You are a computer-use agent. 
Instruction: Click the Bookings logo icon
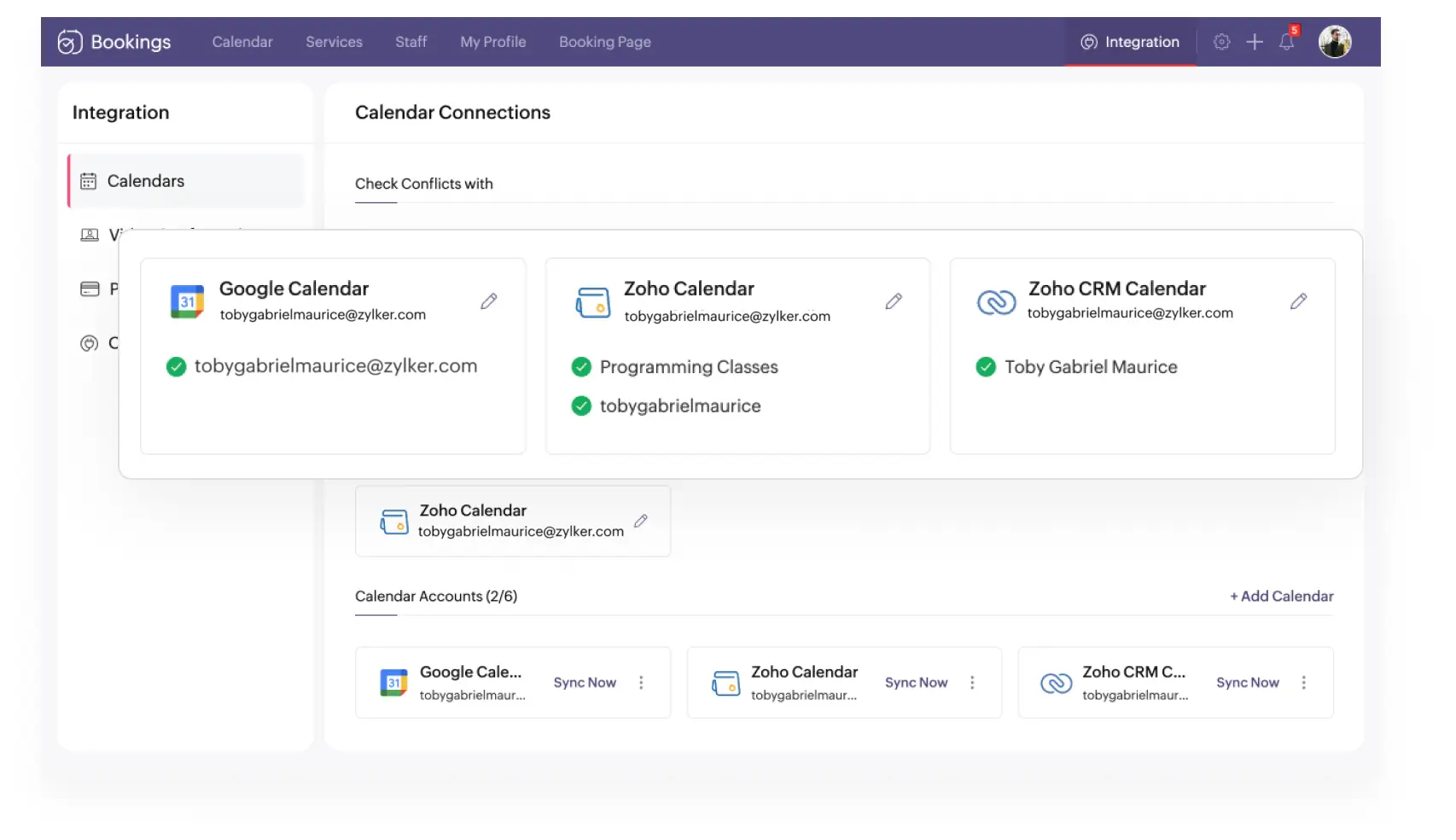pos(70,42)
